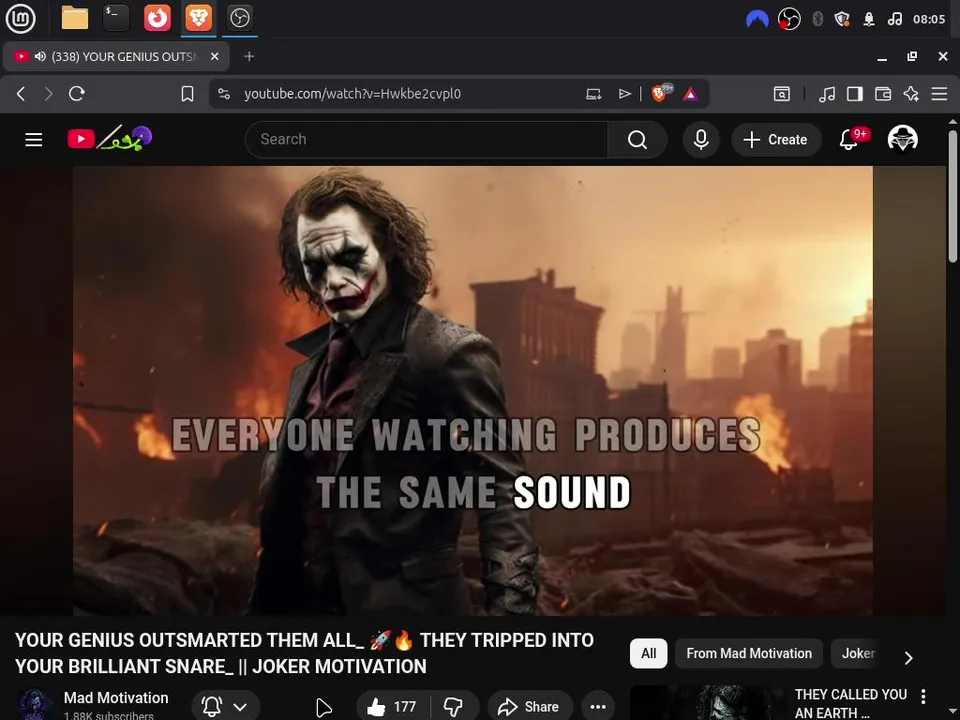Share this video

[x=530, y=707]
